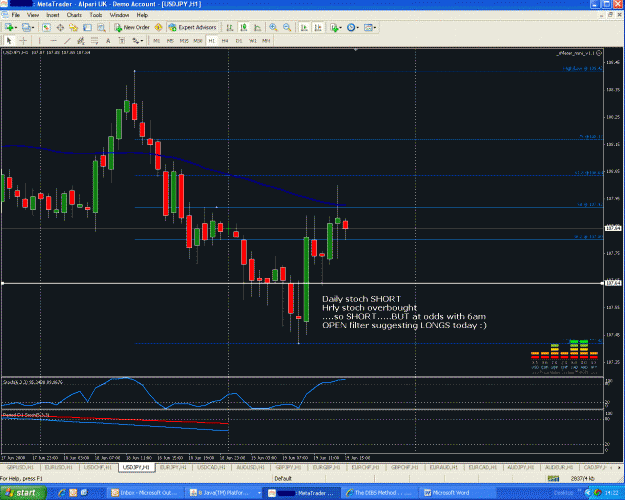
Task: Open the Strategy Tester magnifier icon
Action: coord(101,27)
